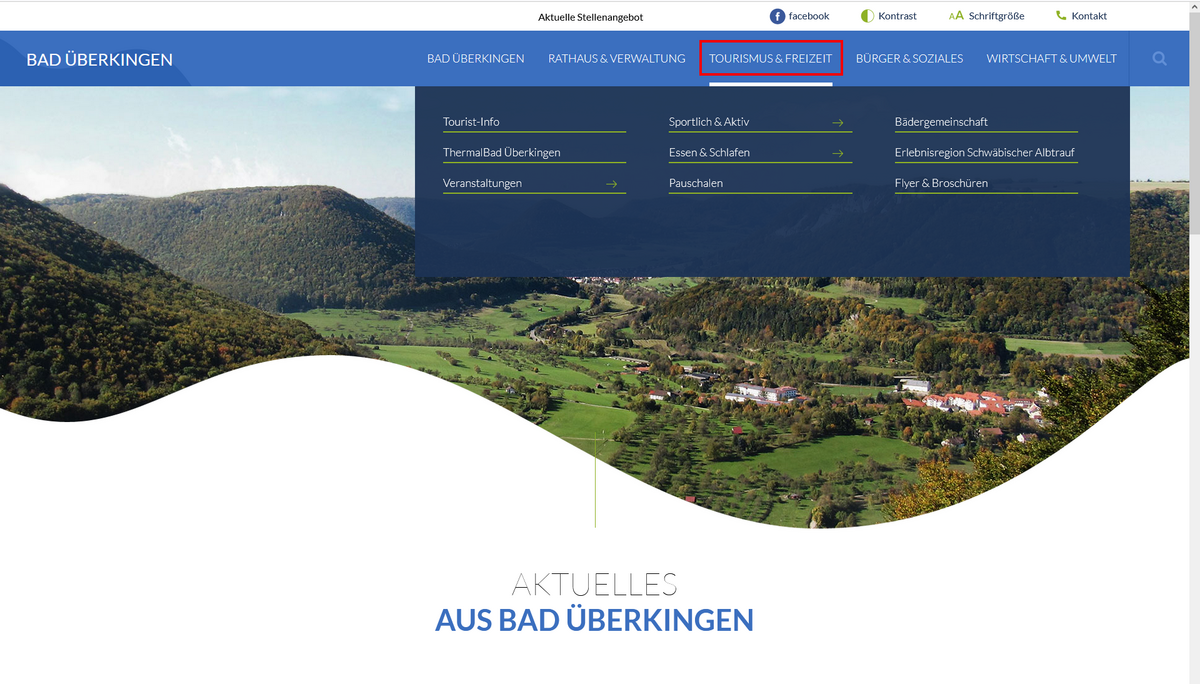Screen dimensions: 1200x684
Task: Open the Rathaus & Verwaltung menu
Action: 616,59
